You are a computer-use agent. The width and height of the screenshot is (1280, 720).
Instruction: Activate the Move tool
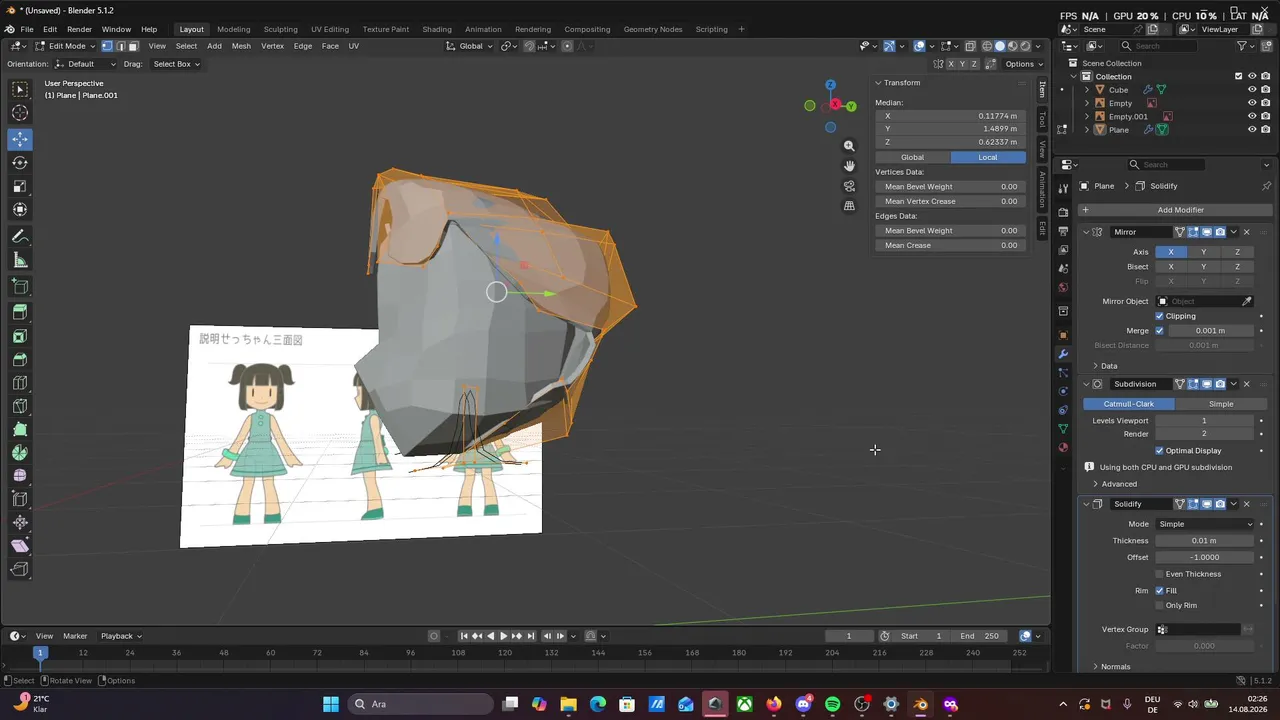(20, 139)
